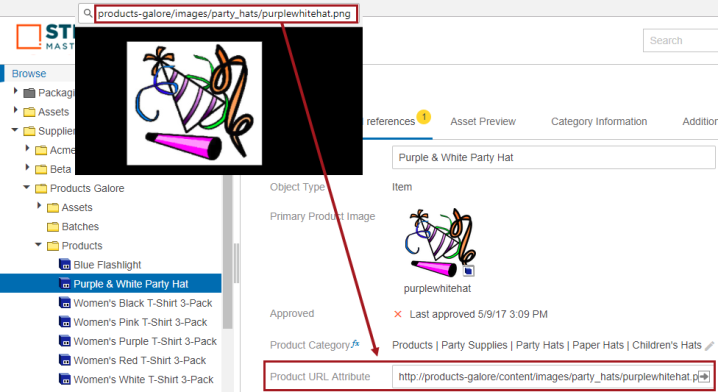Click the yellow references count badge
718x392 pixels.
point(424,117)
